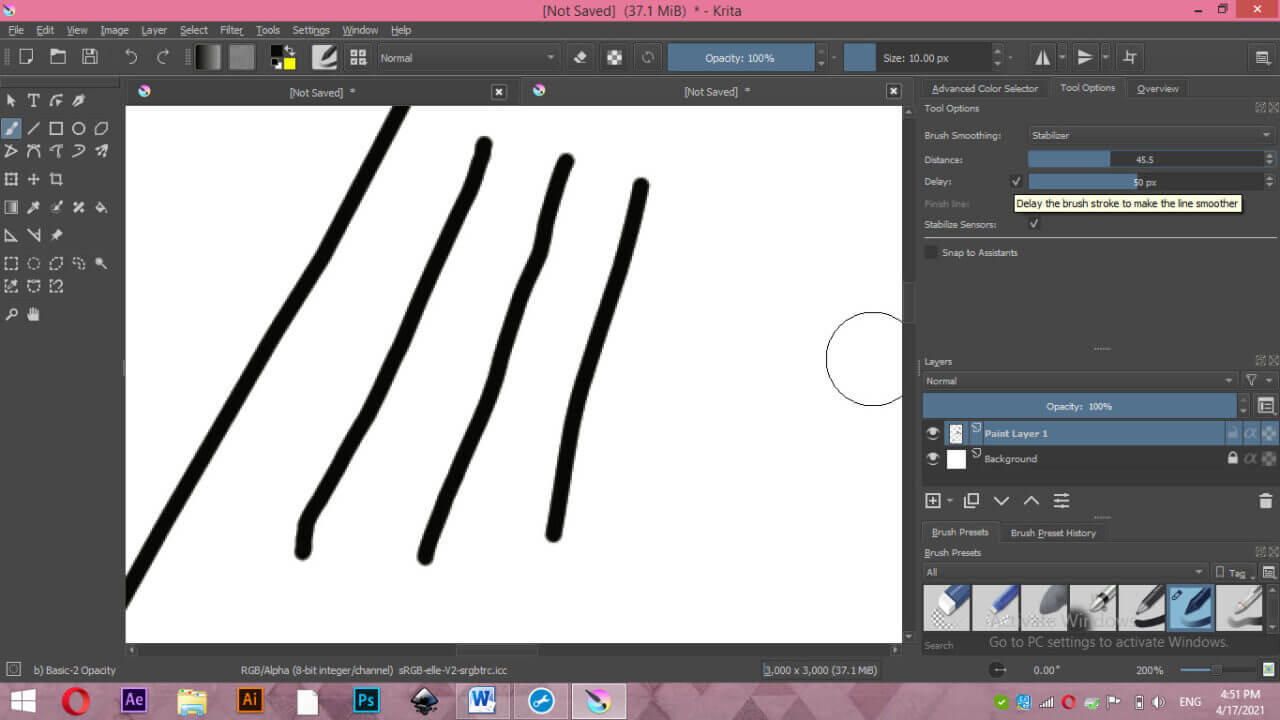This screenshot has width=1280, height=720.
Task: Select the Freehand Brush tool
Action: tap(11, 128)
